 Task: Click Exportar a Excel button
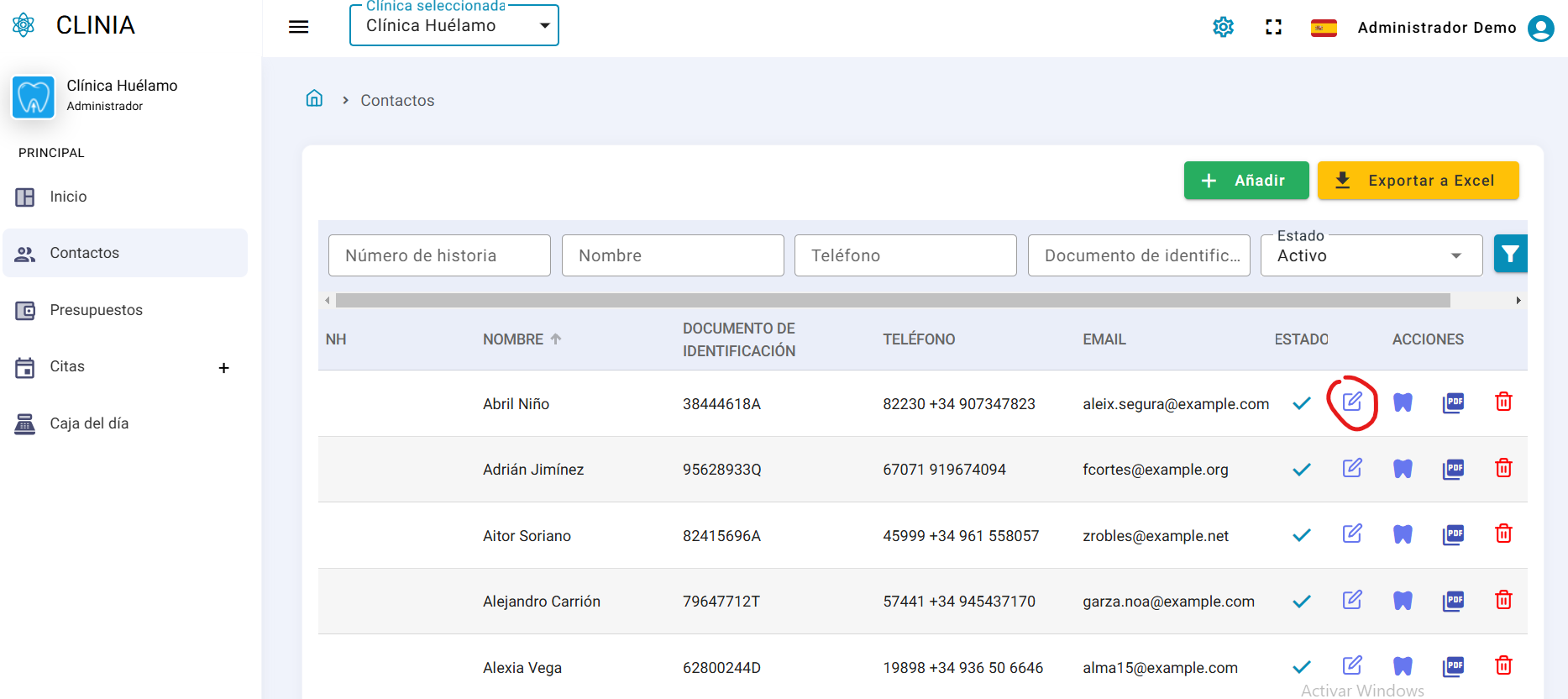click(1419, 181)
